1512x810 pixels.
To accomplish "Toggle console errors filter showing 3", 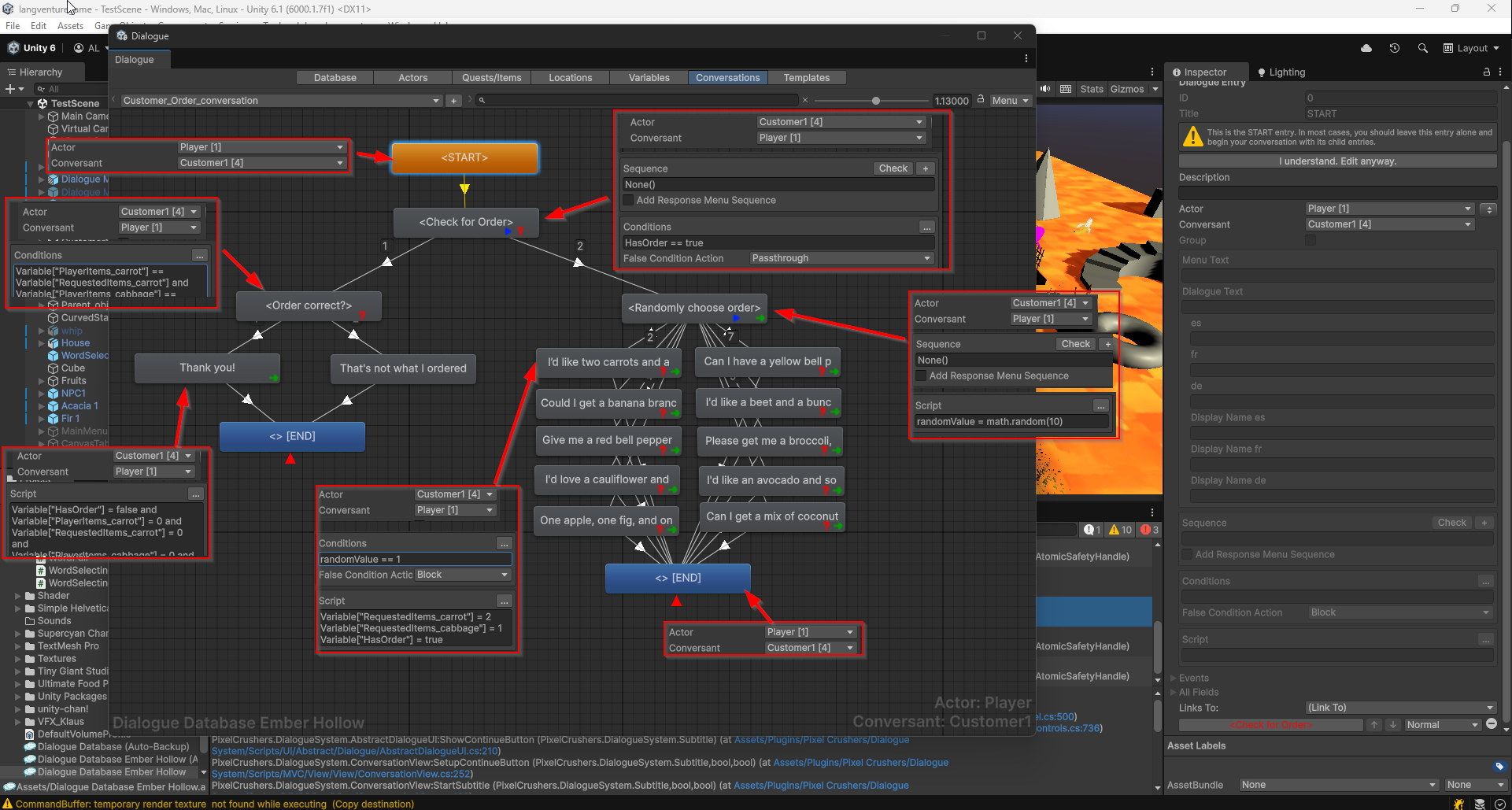I will pos(1149,530).
